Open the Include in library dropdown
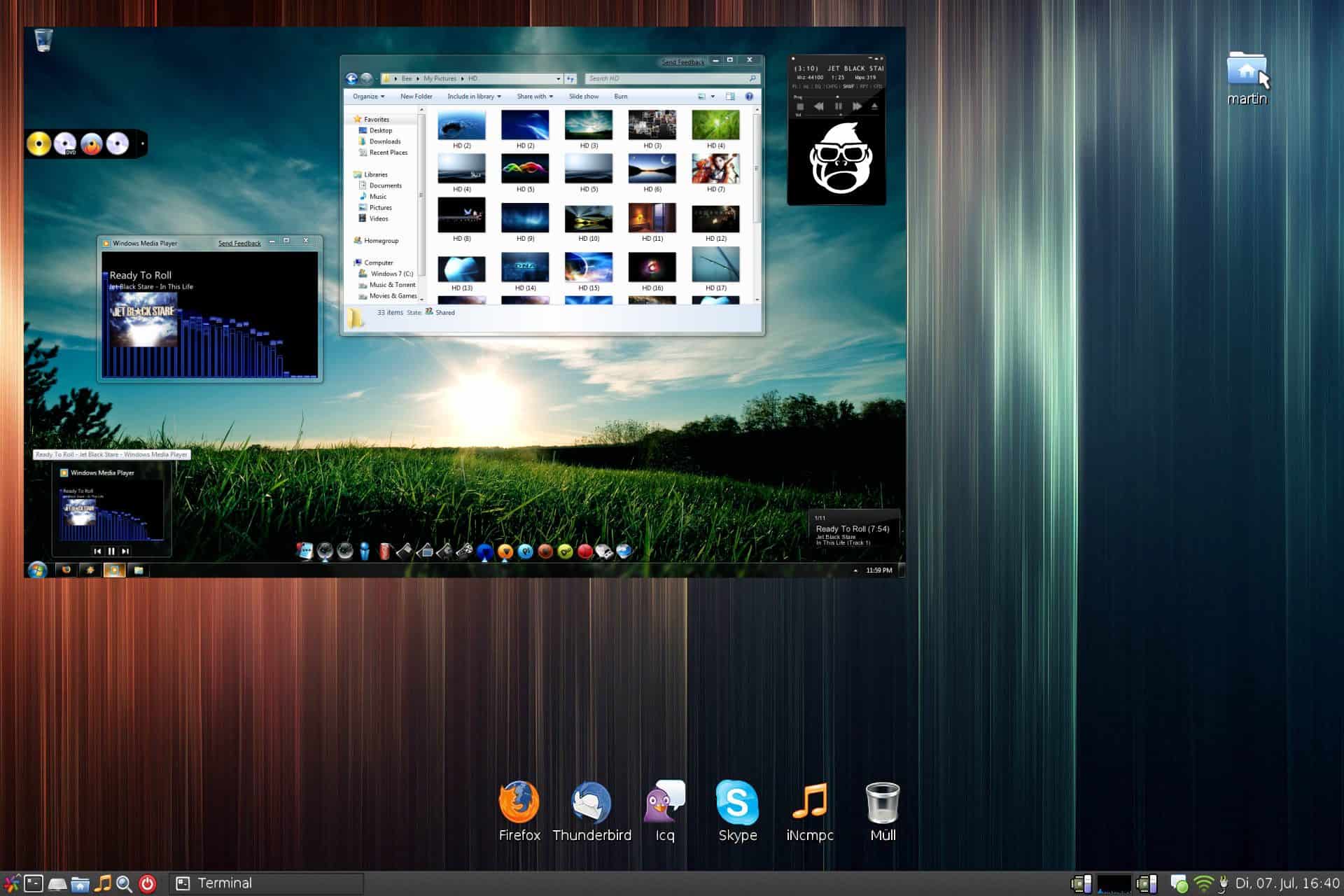Image resolution: width=1344 pixels, height=896 pixels. pyautogui.click(x=473, y=96)
